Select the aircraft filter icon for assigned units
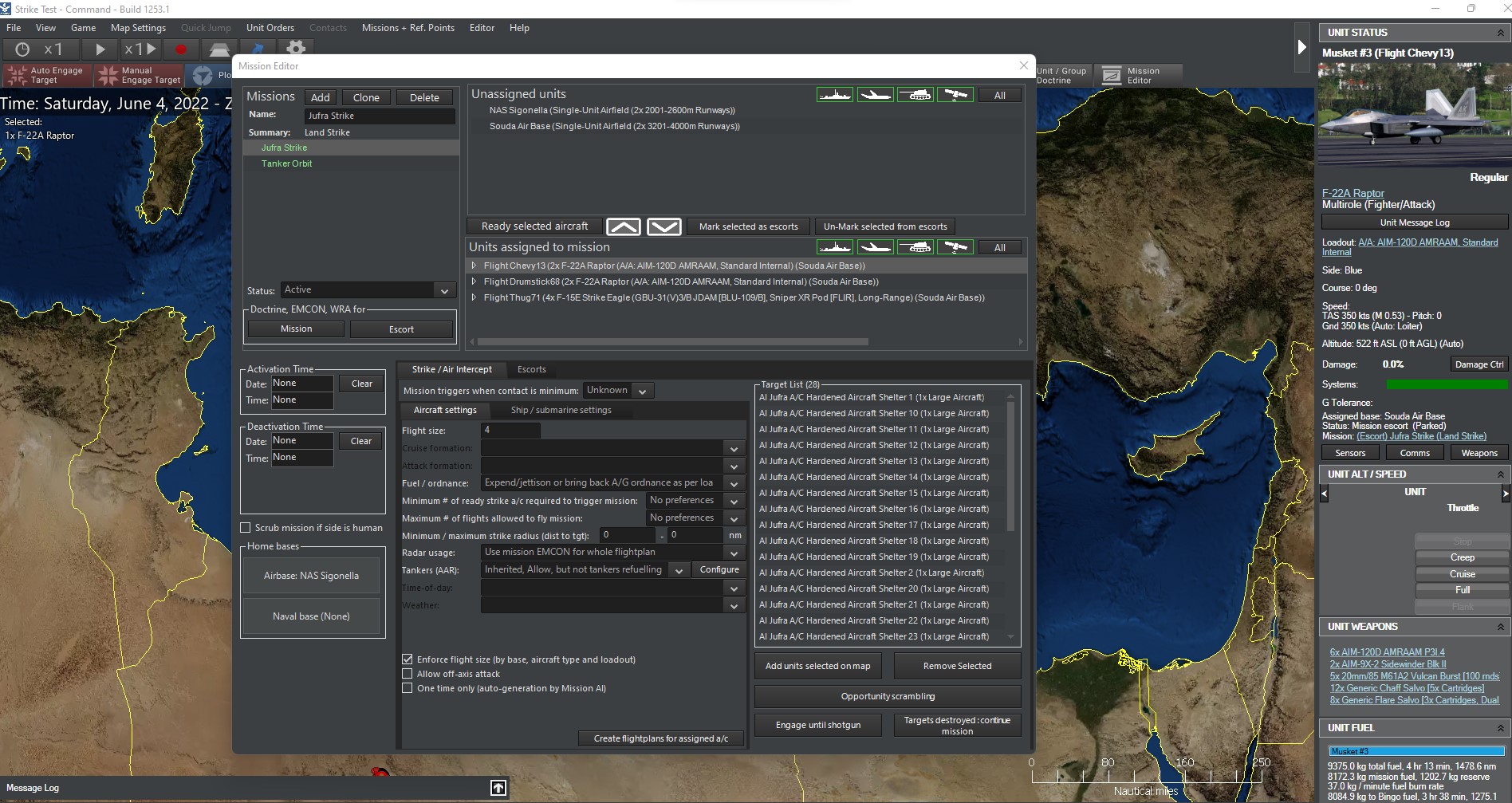 875,247
